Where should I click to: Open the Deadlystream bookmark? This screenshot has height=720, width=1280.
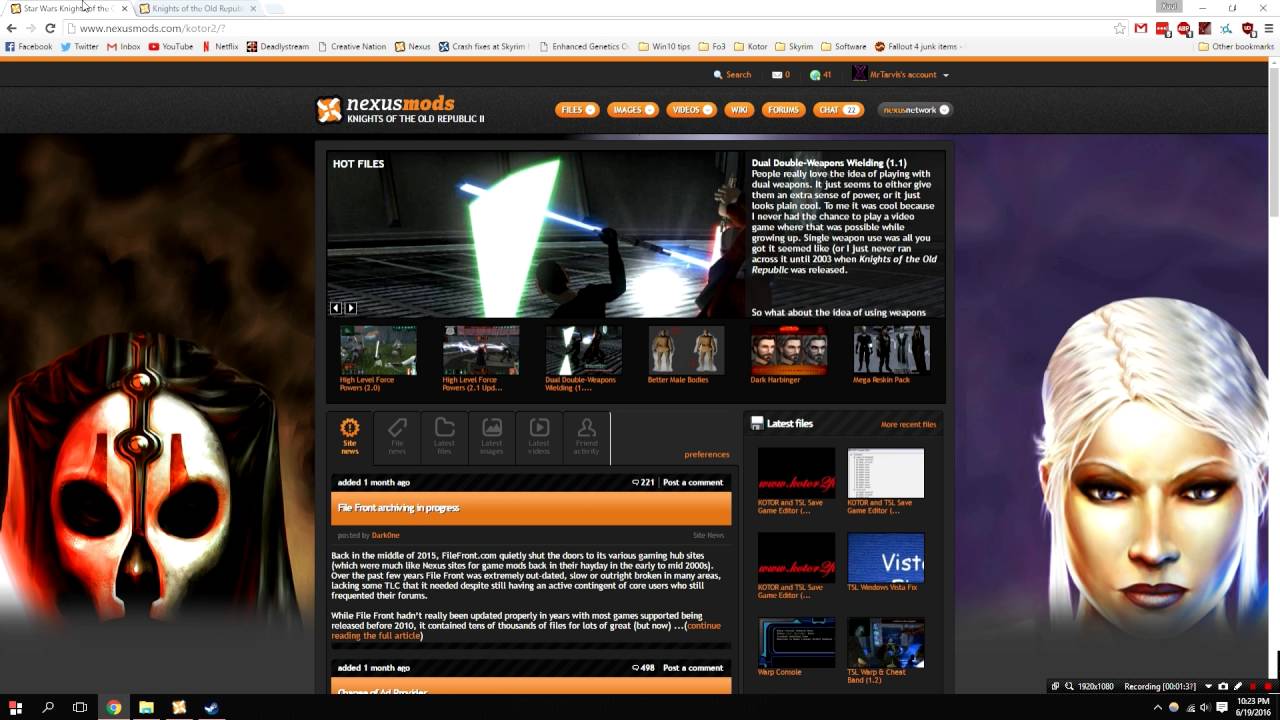(x=279, y=46)
